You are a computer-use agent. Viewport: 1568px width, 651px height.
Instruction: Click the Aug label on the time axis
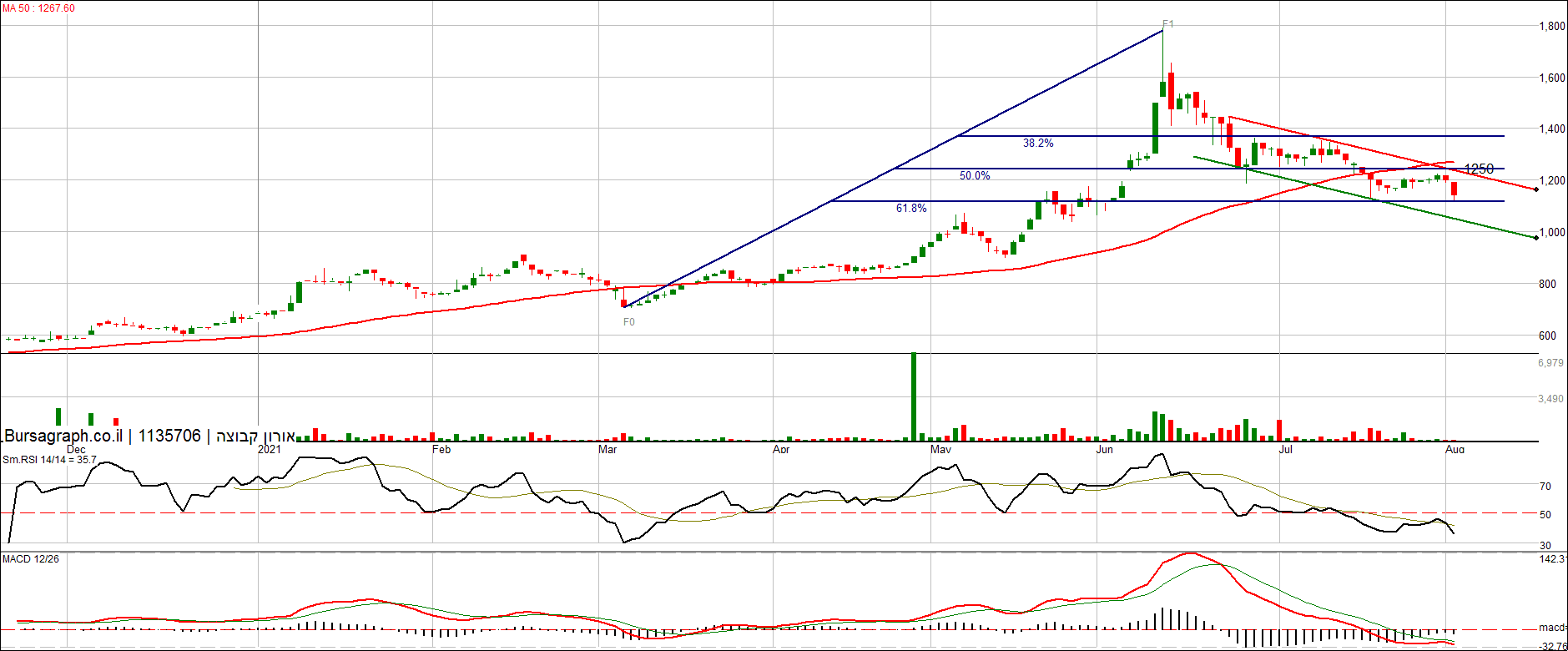(x=1455, y=450)
